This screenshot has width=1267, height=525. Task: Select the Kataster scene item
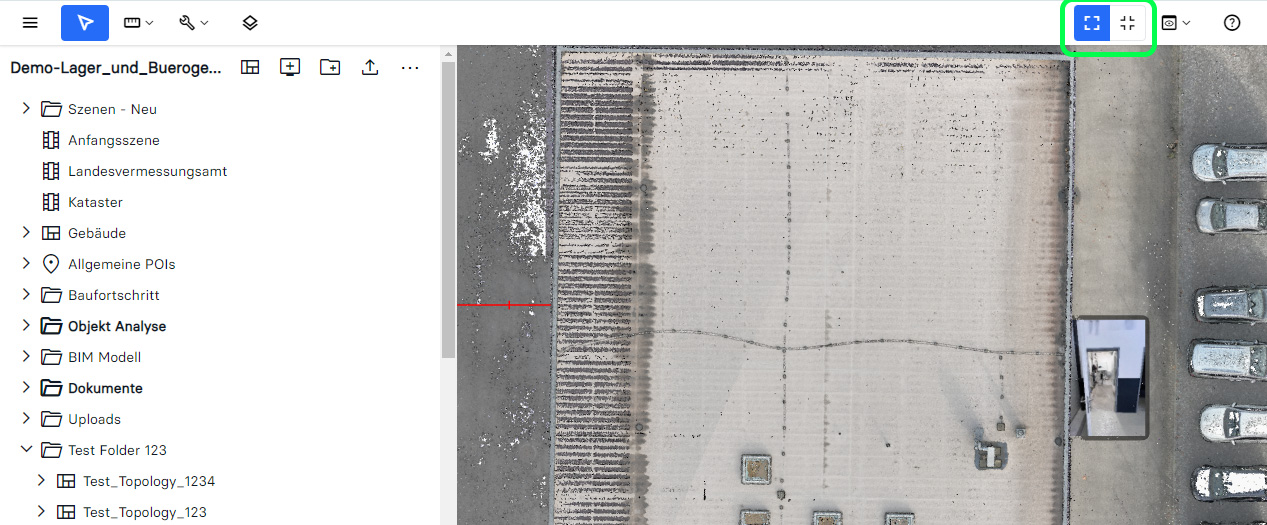pyautogui.click(x=95, y=202)
